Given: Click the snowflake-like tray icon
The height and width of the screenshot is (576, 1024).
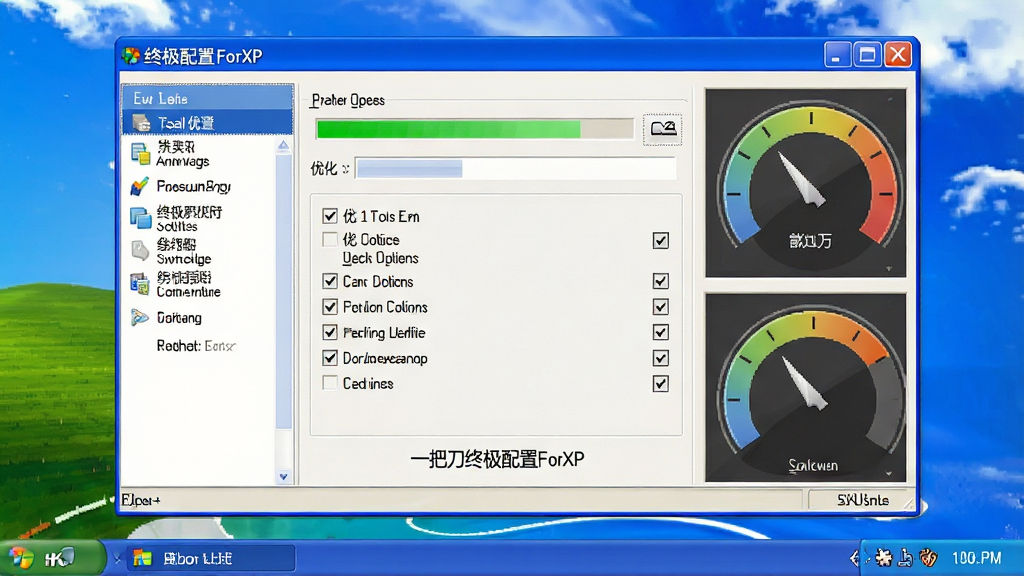Looking at the screenshot, I should (x=884, y=558).
